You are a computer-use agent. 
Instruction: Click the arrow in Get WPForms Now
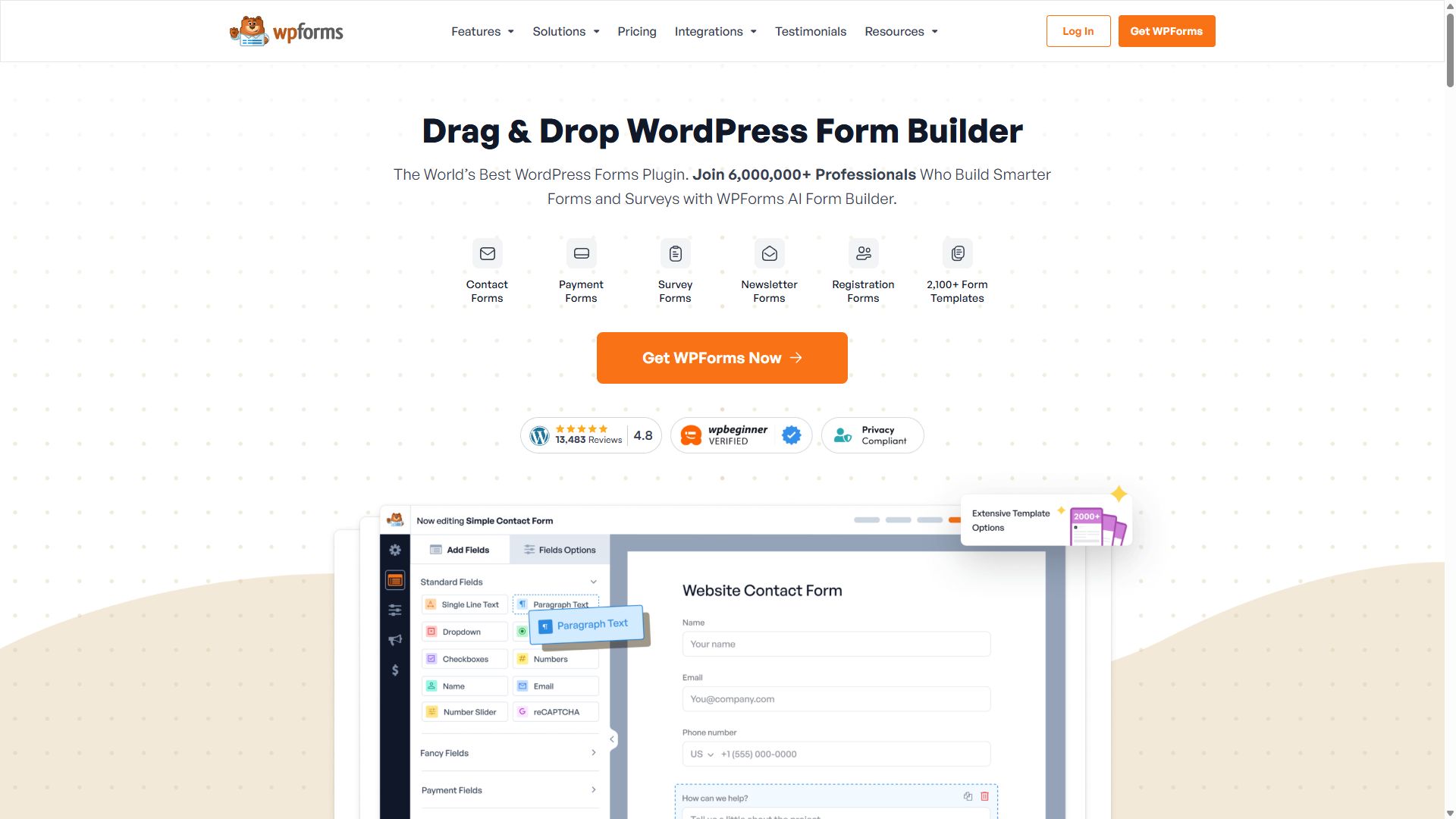click(x=795, y=358)
